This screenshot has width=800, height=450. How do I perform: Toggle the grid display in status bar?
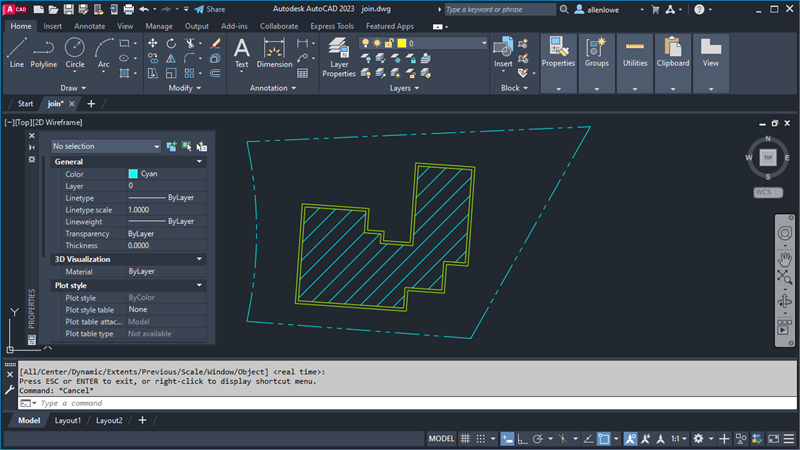pyautogui.click(x=465, y=438)
